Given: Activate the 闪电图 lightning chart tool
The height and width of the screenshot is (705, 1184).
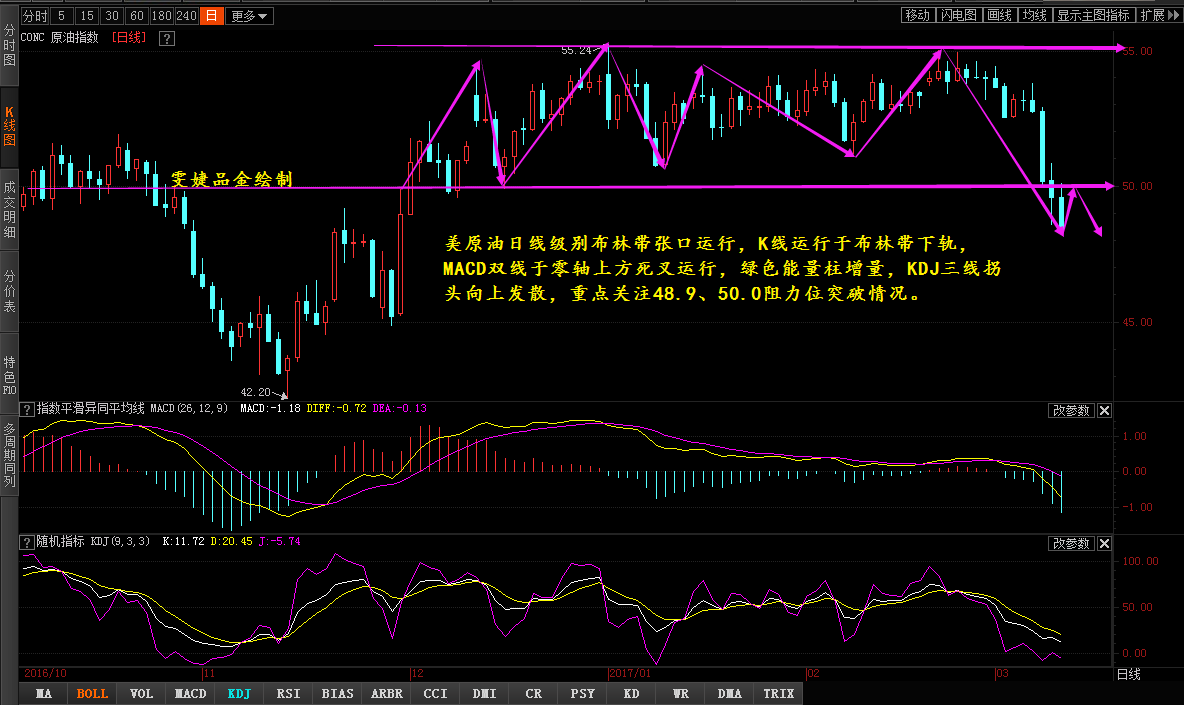Looking at the screenshot, I should (x=958, y=15).
